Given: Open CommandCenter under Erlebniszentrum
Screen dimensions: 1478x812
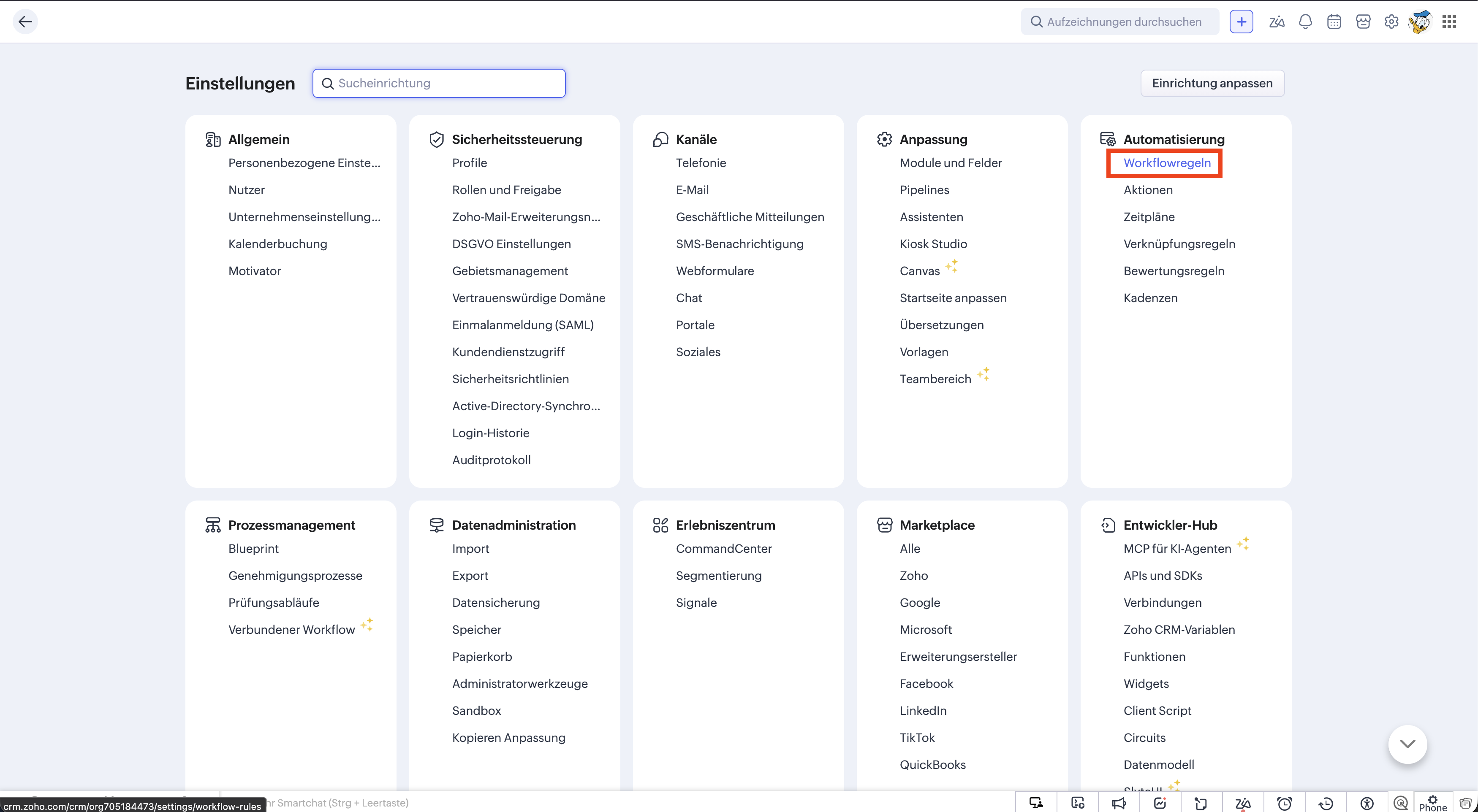Looking at the screenshot, I should pyautogui.click(x=723, y=548).
